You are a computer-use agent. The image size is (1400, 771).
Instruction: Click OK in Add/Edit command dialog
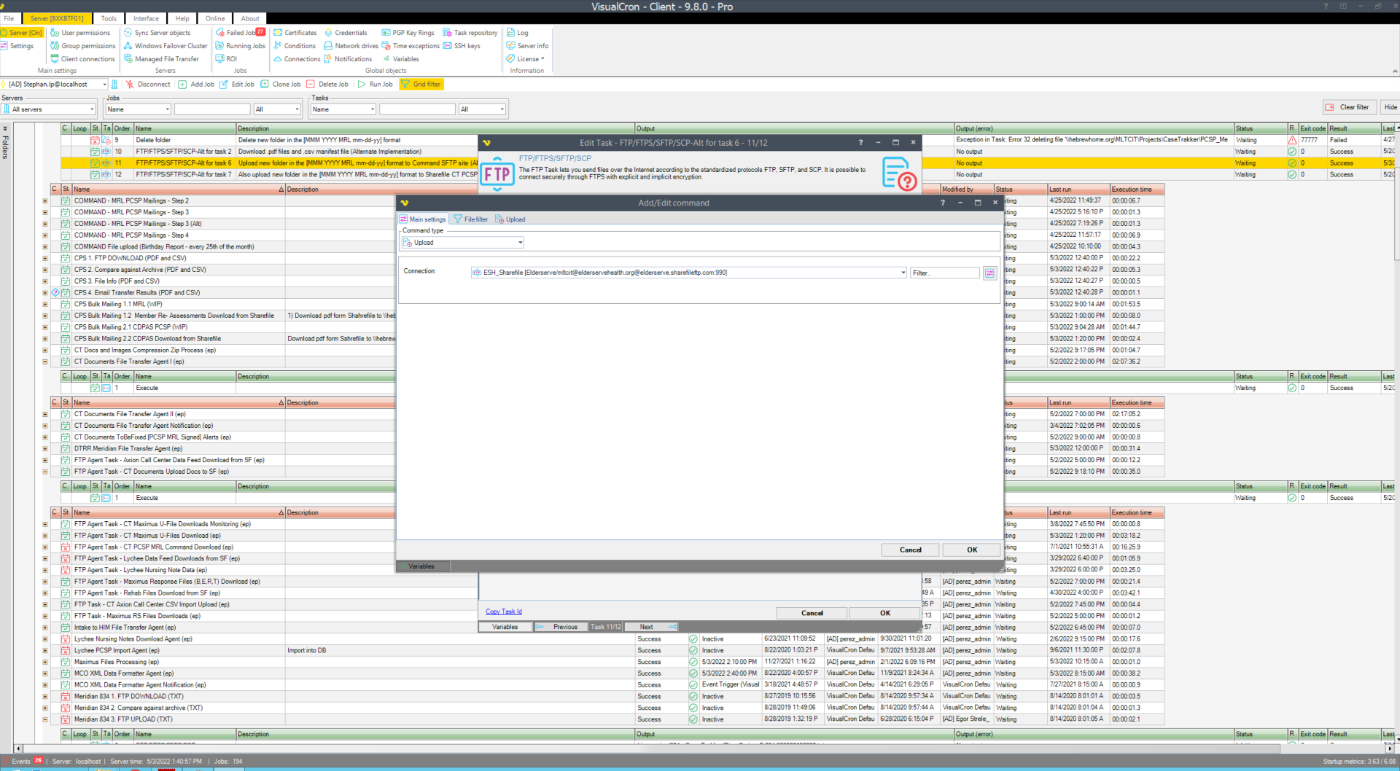click(971, 550)
